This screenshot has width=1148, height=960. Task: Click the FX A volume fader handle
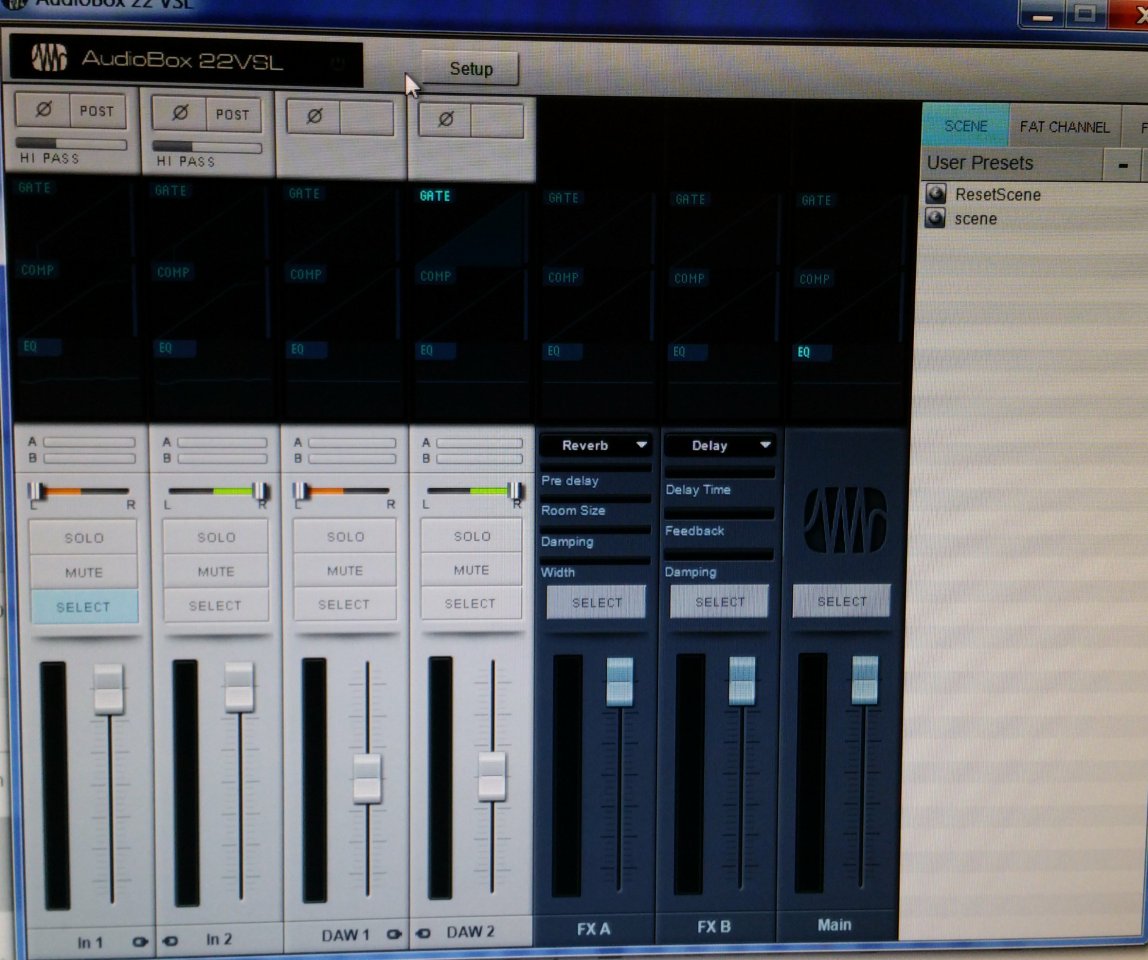pos(619,682)
